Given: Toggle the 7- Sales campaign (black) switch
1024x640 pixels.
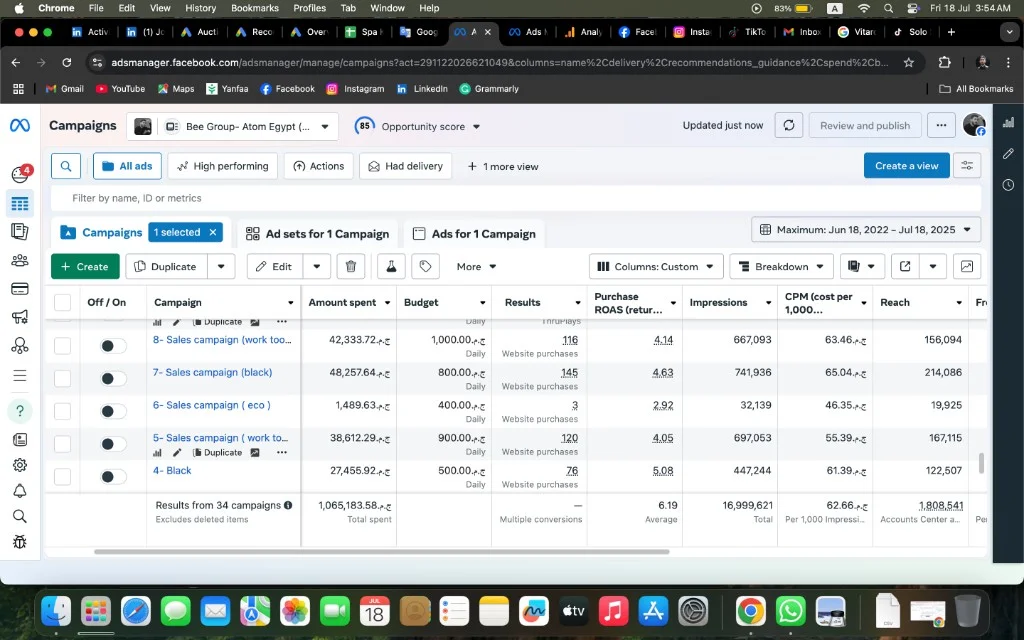Looking at the screenshot, I should (x=113, y=379).
